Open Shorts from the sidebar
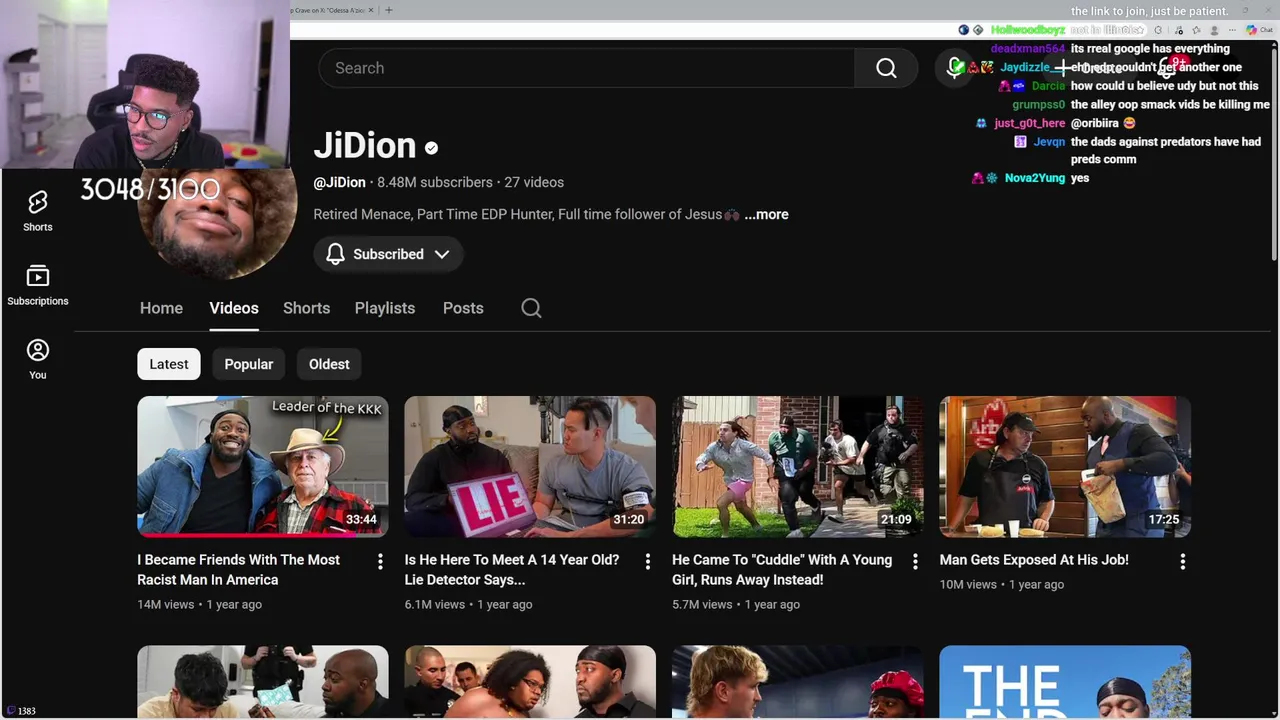This screenshot has height=720, width=1280. (38, 212)
